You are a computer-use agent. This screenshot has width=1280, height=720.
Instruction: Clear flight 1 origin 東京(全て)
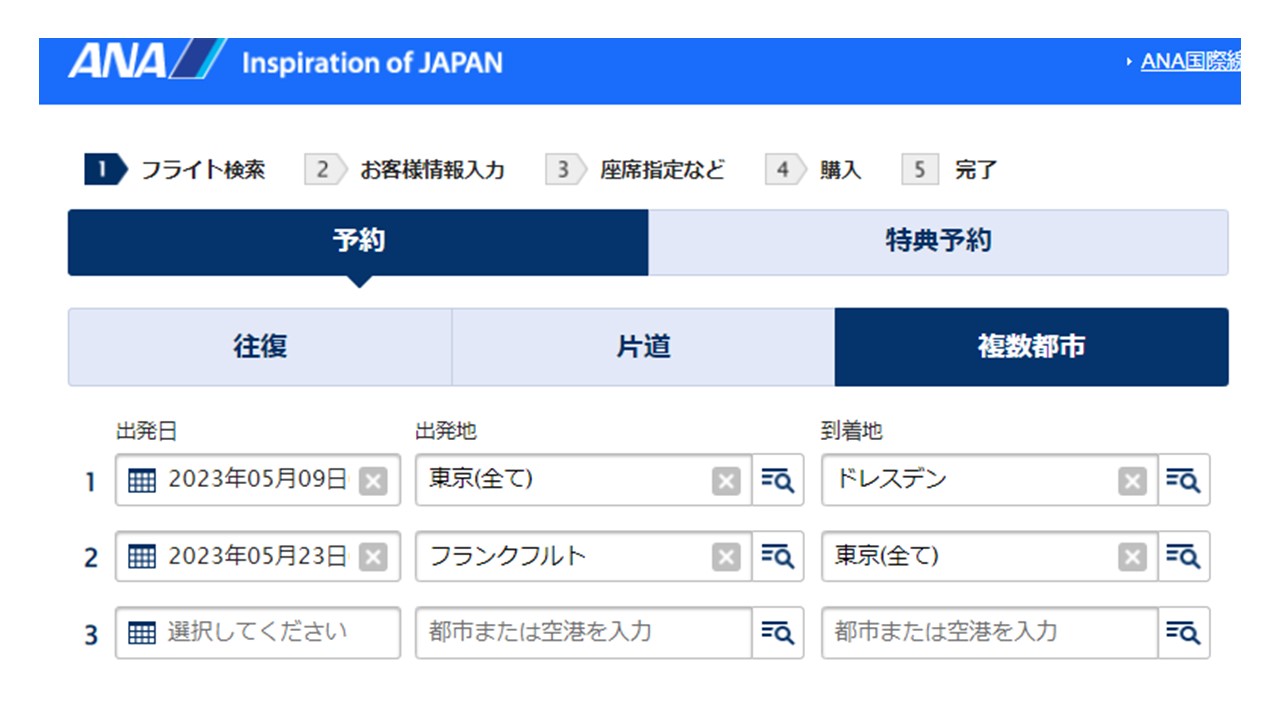726,481
